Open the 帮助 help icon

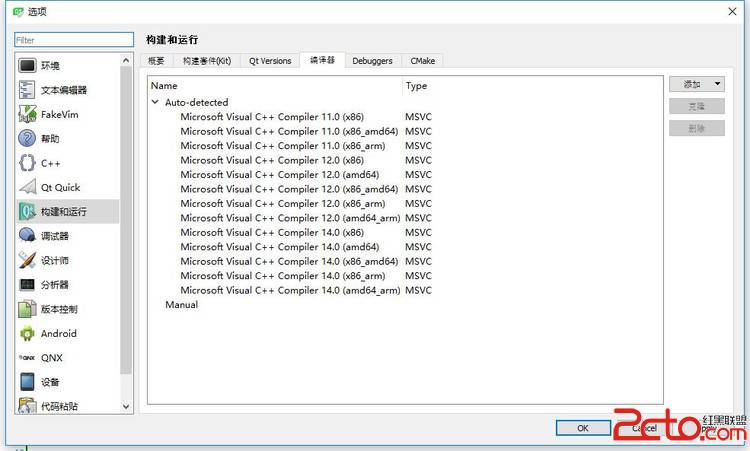point(27,138)
